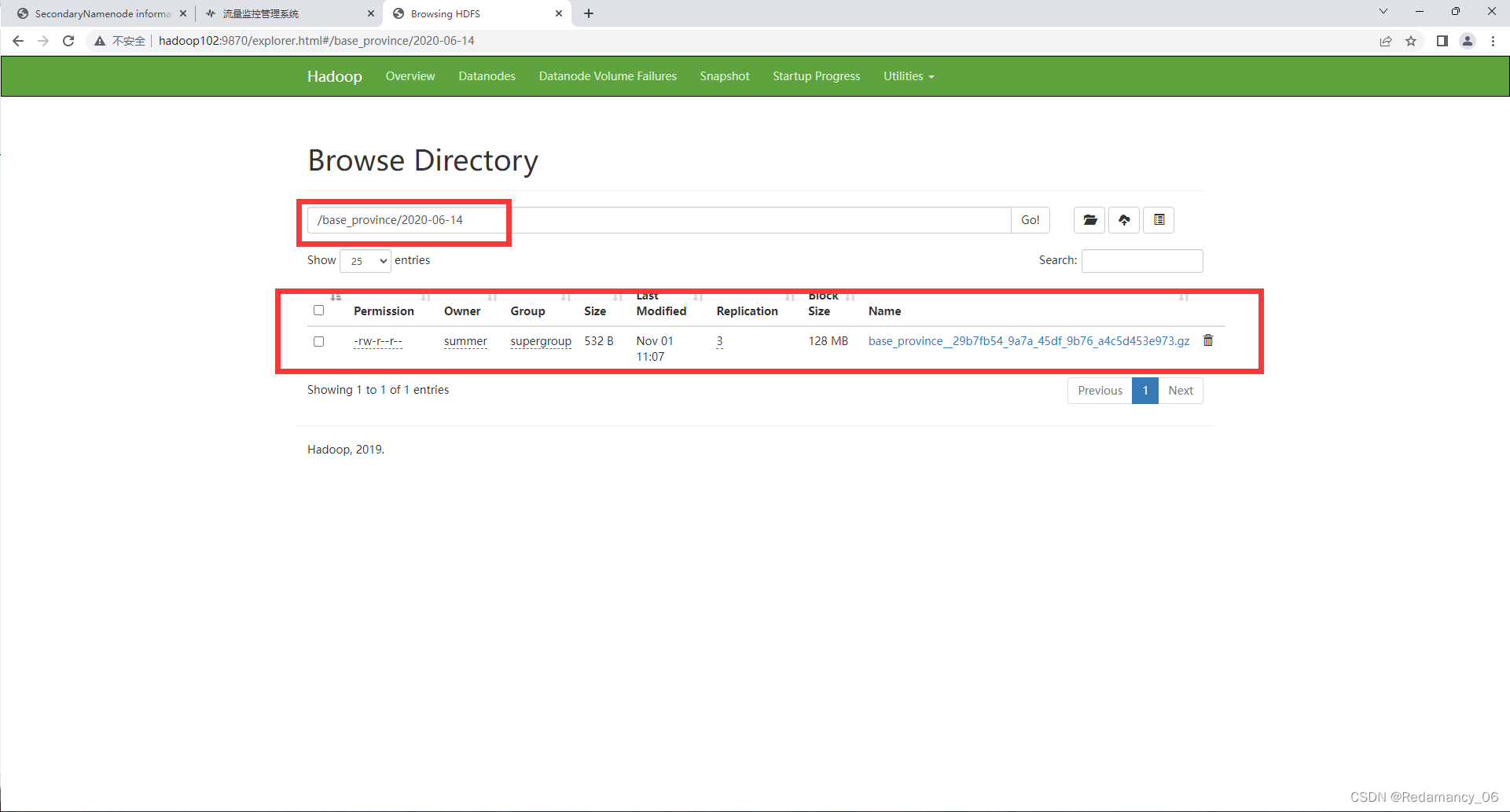Click the Hadoop brand link

pyautogui.click(x=335, y=76)
